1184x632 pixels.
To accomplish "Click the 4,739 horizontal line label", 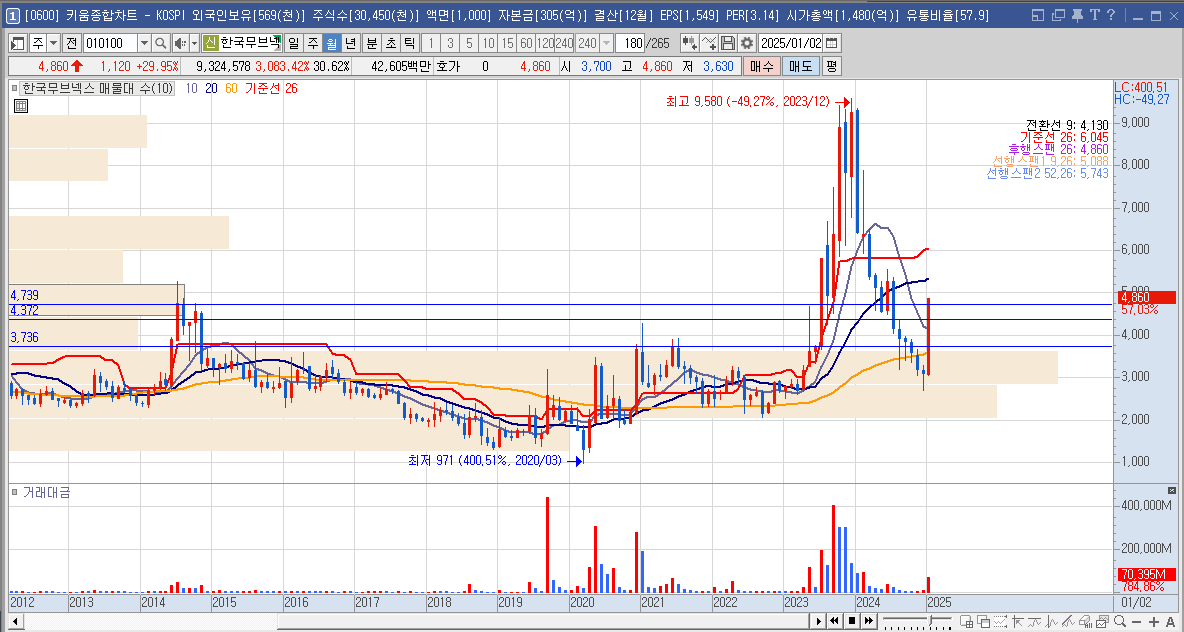I will (x=24, y=295).
